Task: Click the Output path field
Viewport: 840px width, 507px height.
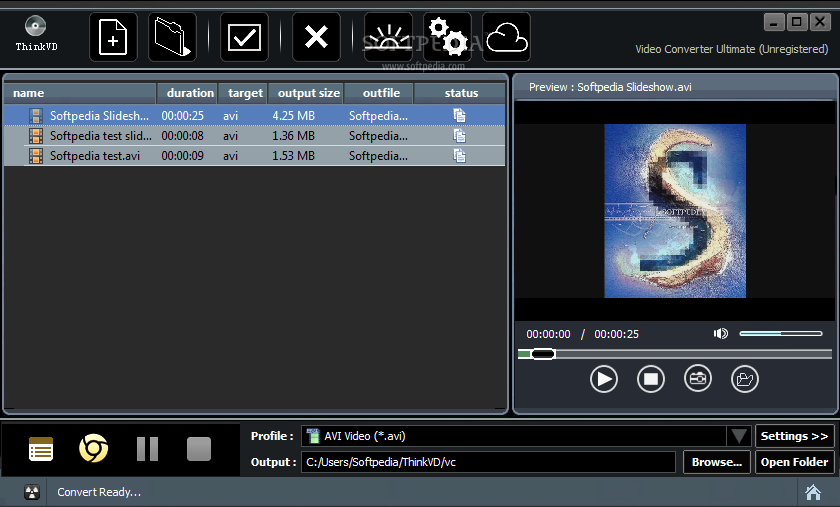Action: pyautogui.click(x=489, y=462)
